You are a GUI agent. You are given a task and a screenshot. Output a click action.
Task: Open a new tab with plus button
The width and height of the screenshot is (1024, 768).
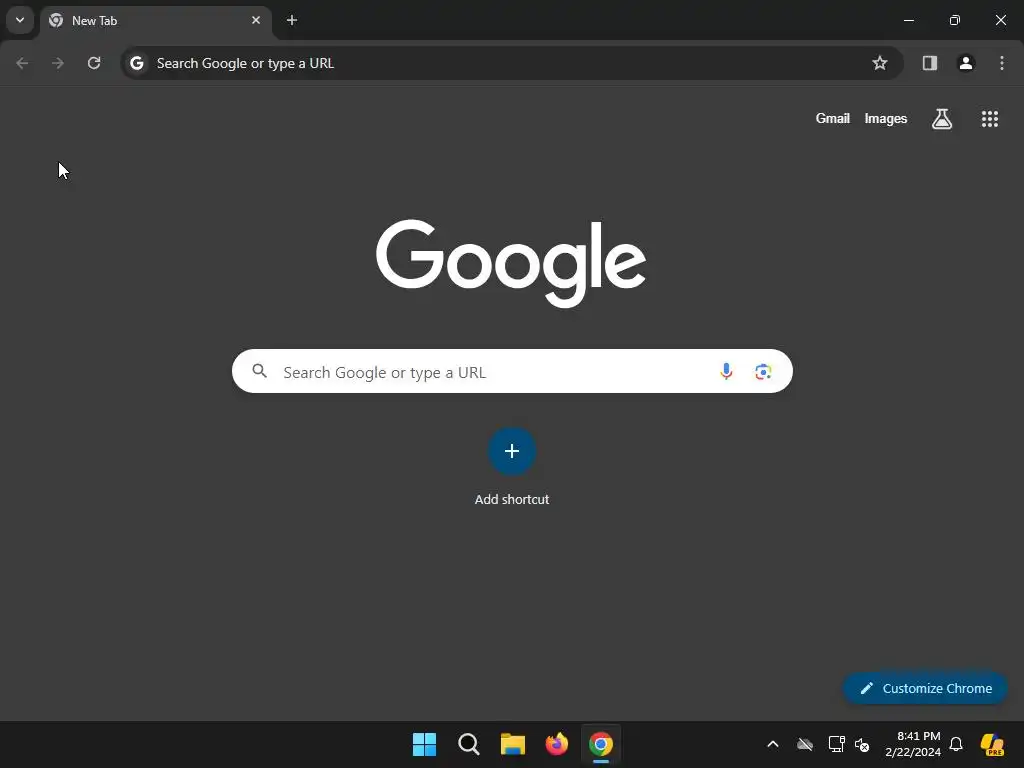coord(292,20)
